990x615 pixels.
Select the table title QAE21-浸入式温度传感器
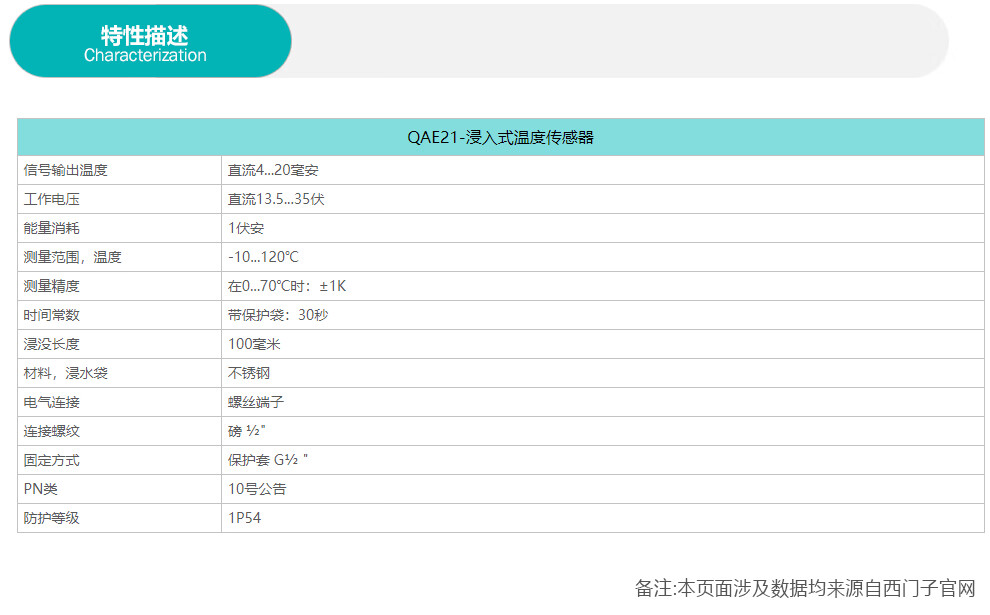click(x=500, y=137)
